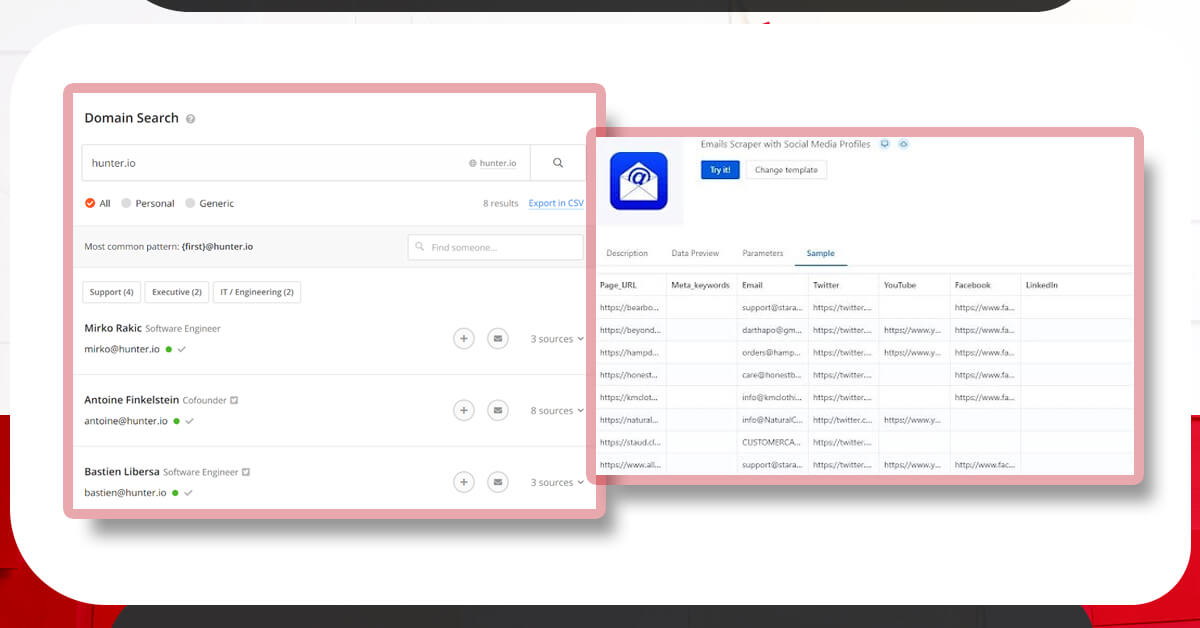Click the darthapo@gm... email cell

click(771, 330)
